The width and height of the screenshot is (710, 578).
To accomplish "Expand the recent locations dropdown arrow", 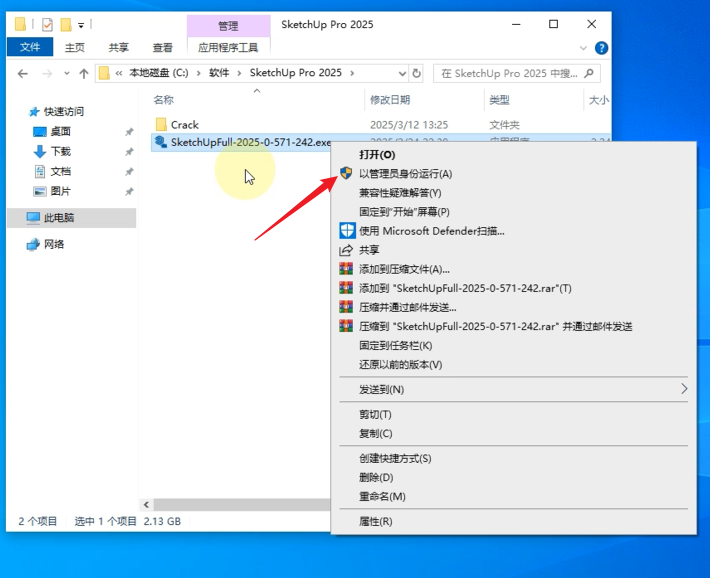I will (67, 73).
